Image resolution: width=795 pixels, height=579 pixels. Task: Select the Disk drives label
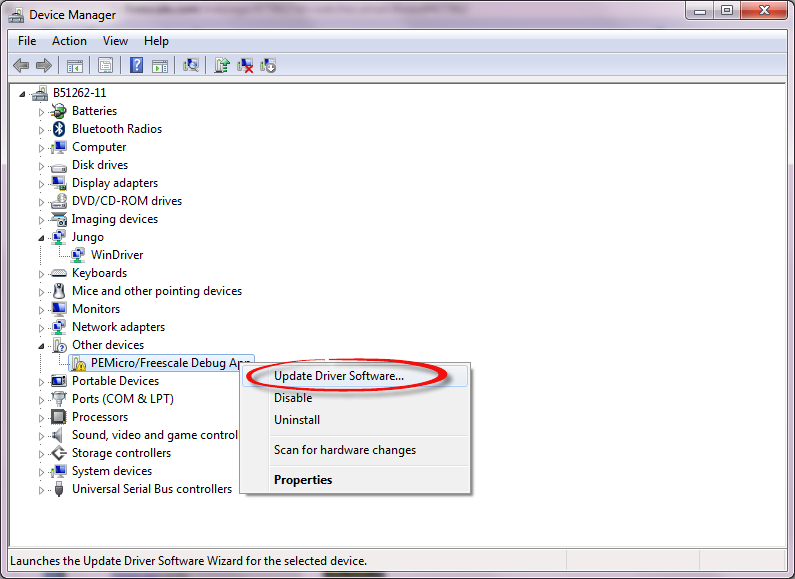[100, 165]
